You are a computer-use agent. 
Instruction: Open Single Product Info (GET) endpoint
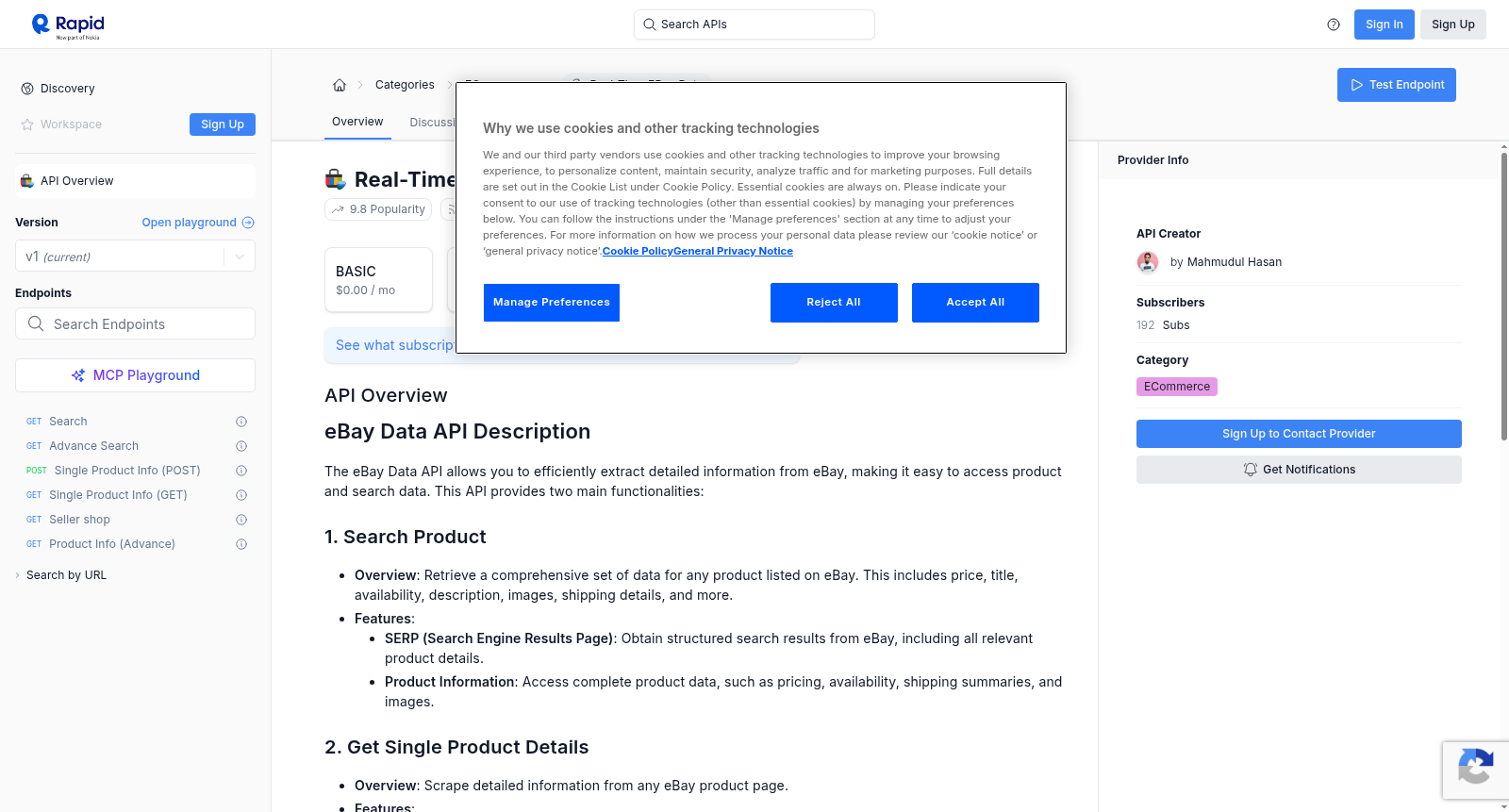[118, 495]
